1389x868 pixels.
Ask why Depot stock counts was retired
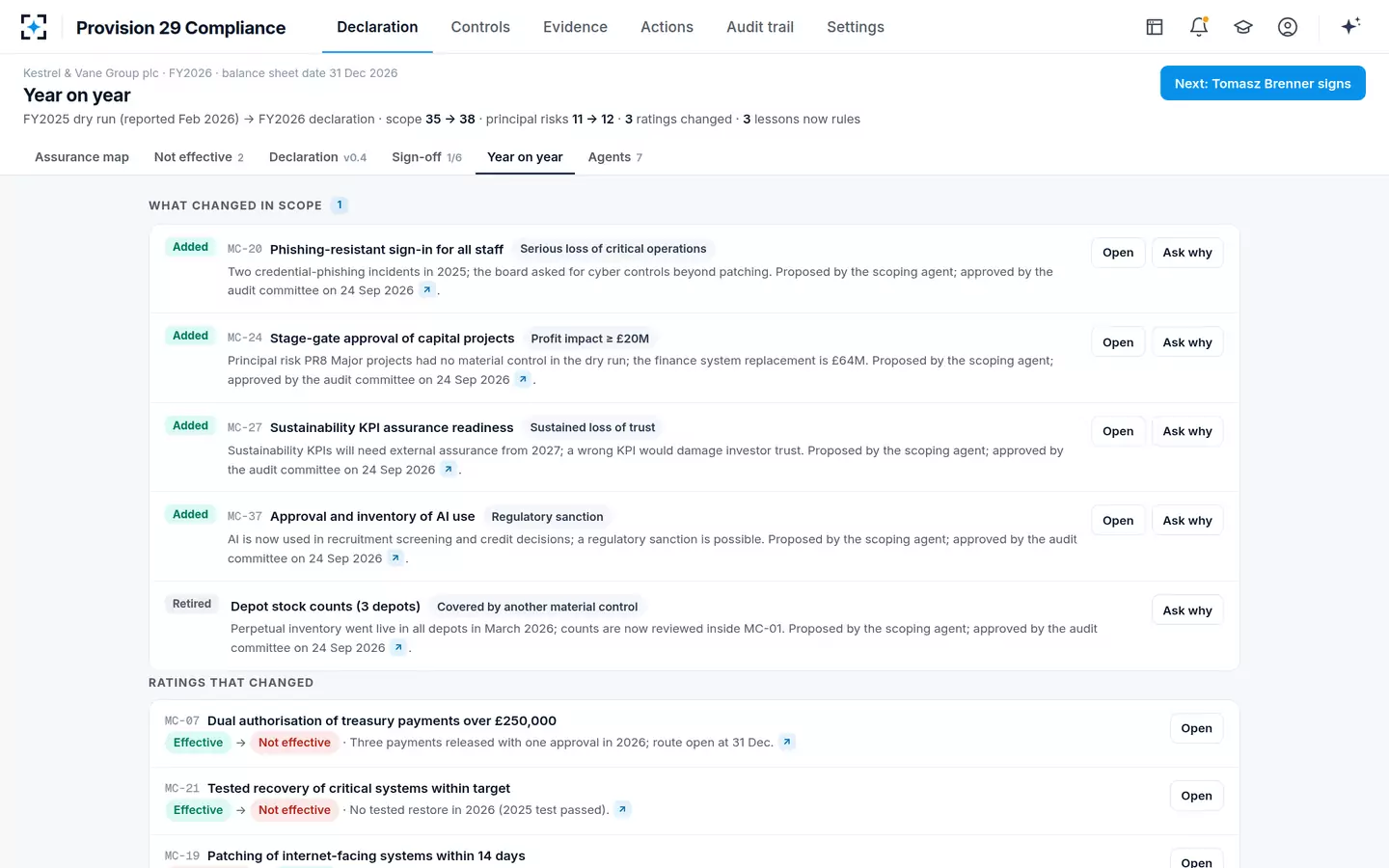(1187, 610)
